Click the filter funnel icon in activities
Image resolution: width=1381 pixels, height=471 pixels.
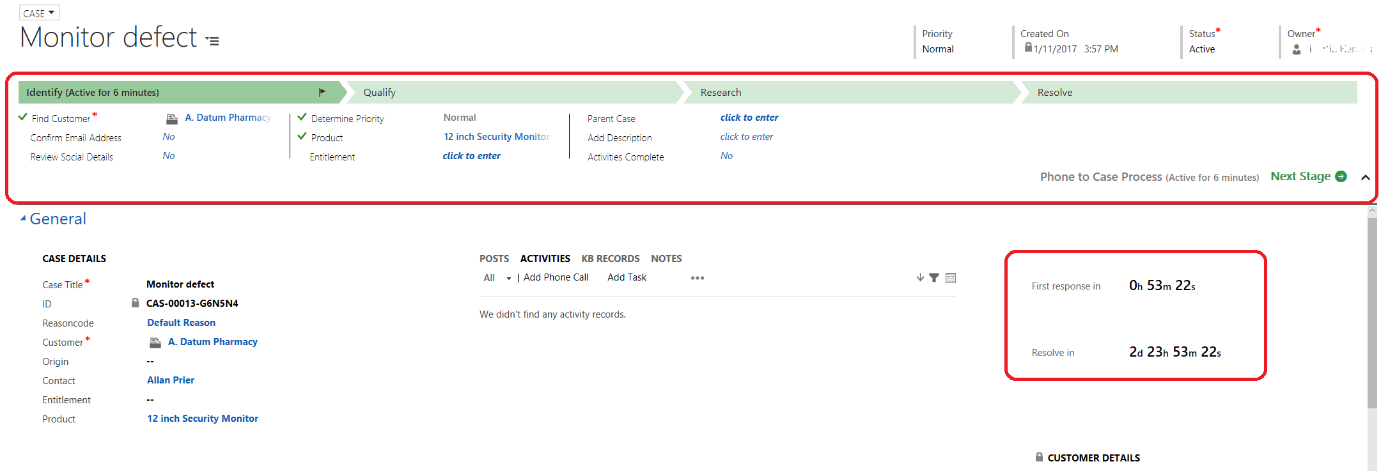tap(934, 278)
